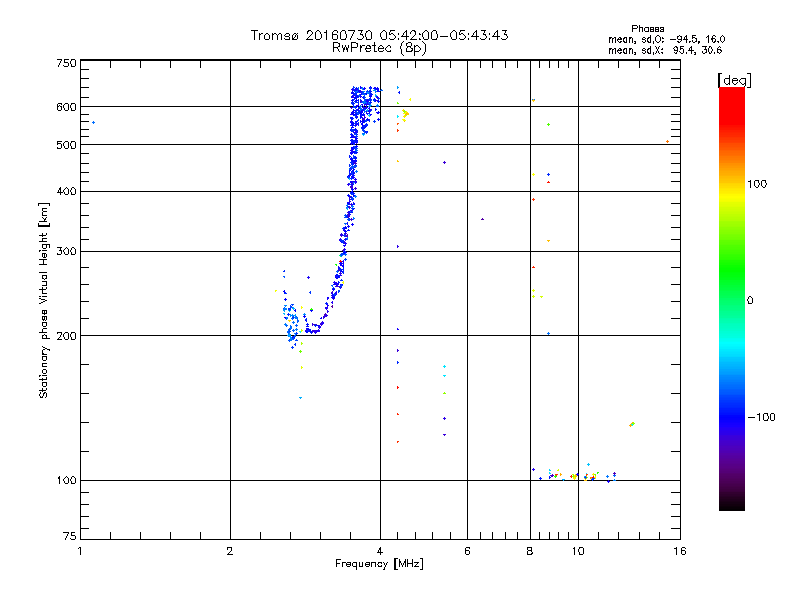Click x-axis tick label '4'

(x=380, y=551)
